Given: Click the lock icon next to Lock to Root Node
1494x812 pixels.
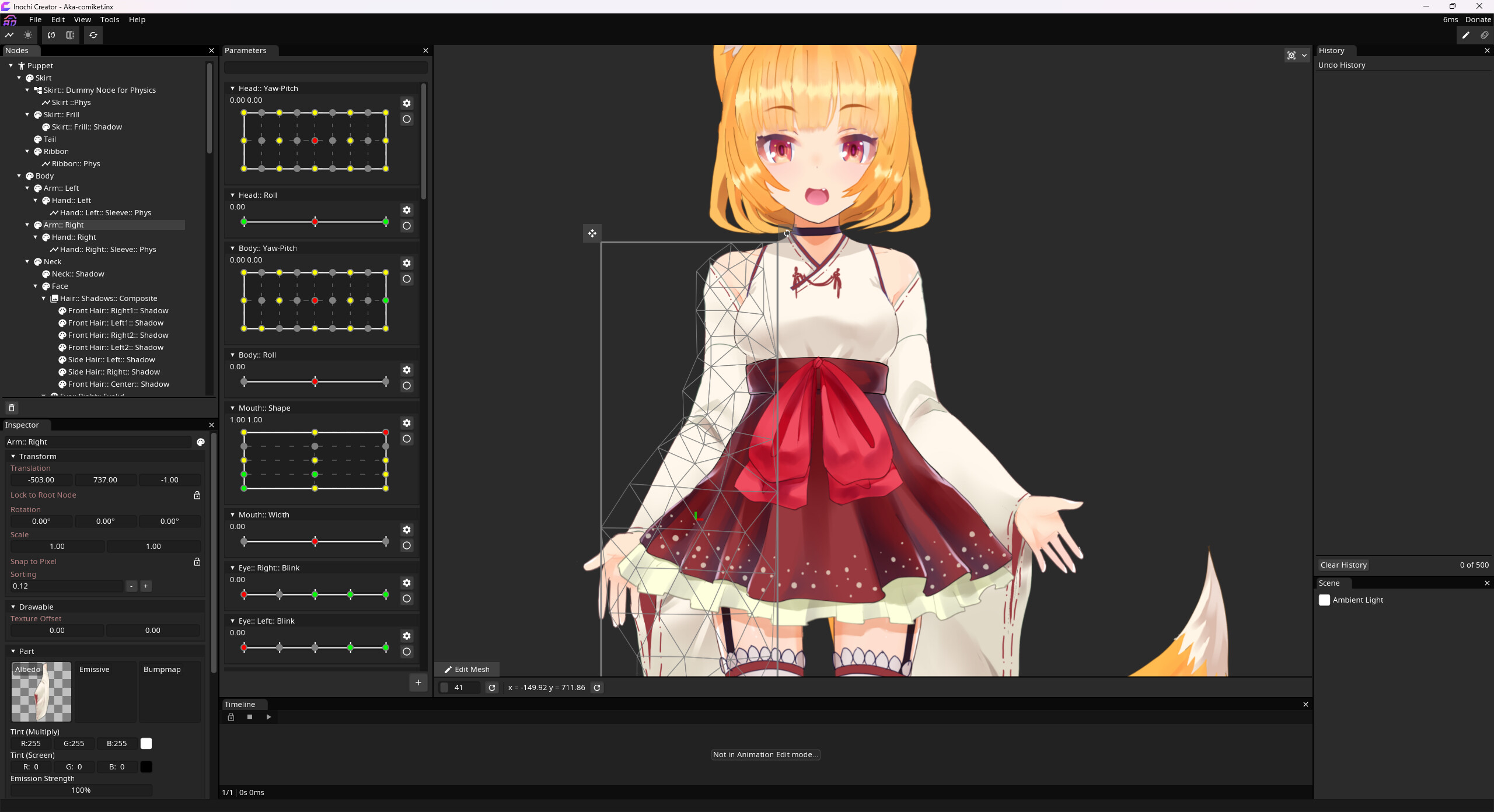Looking at the screenshot, I should tap(197, 495).
